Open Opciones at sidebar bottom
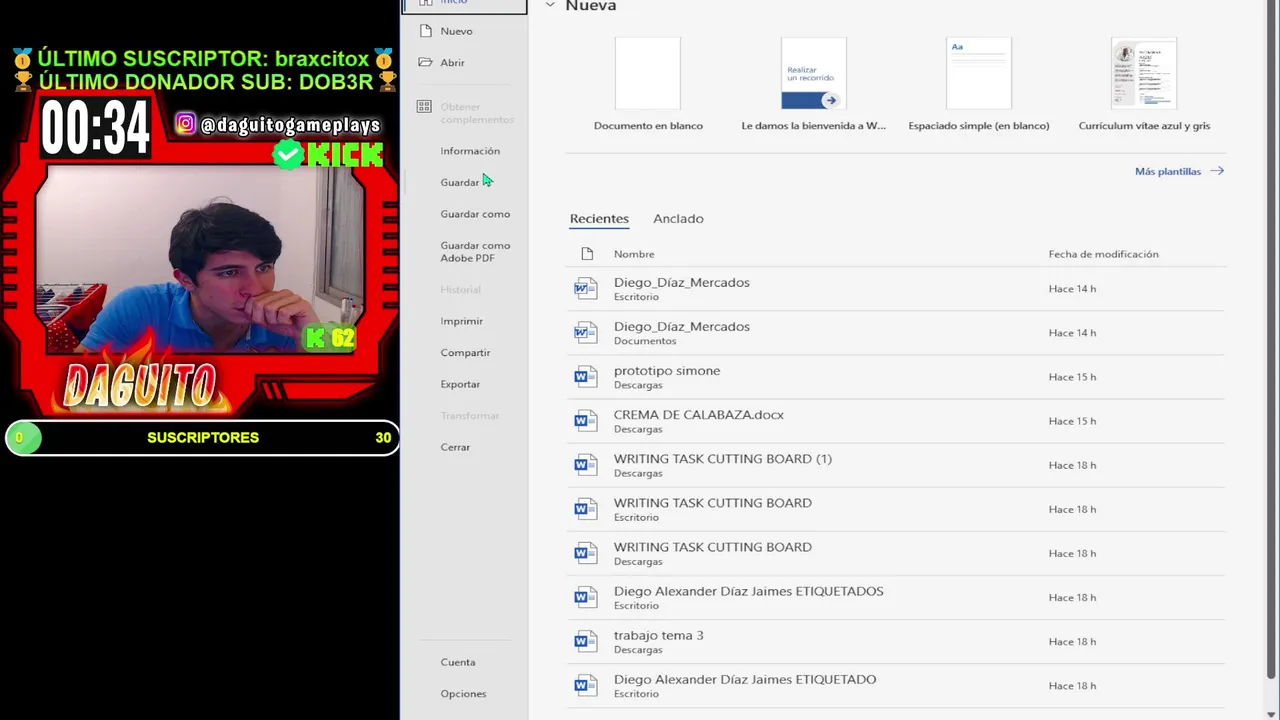This screenshot has height=720, width=1280. (x=463, y=694)
